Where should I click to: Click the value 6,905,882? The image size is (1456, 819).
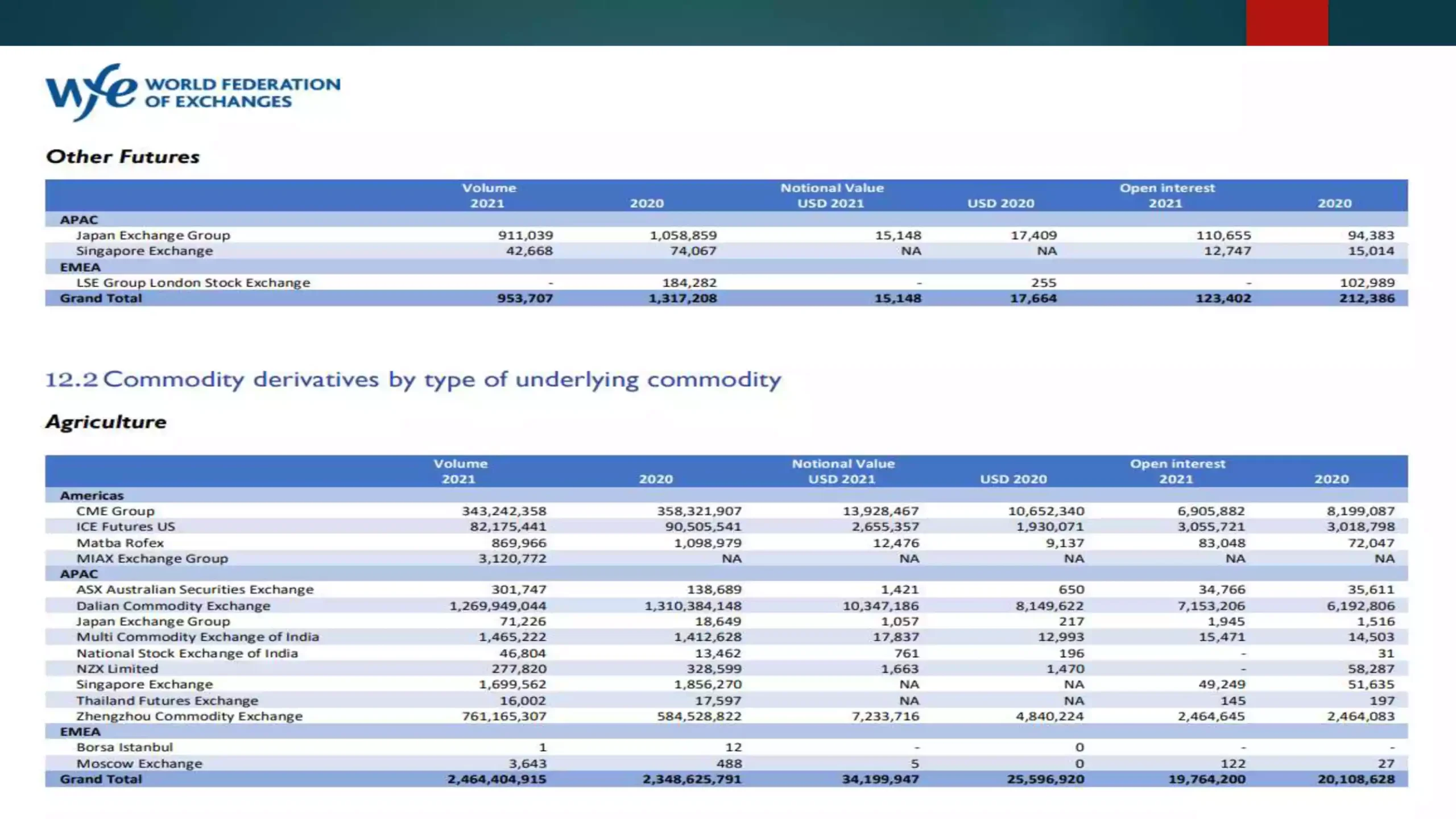pyautogui.click(x=1211, y=511)
